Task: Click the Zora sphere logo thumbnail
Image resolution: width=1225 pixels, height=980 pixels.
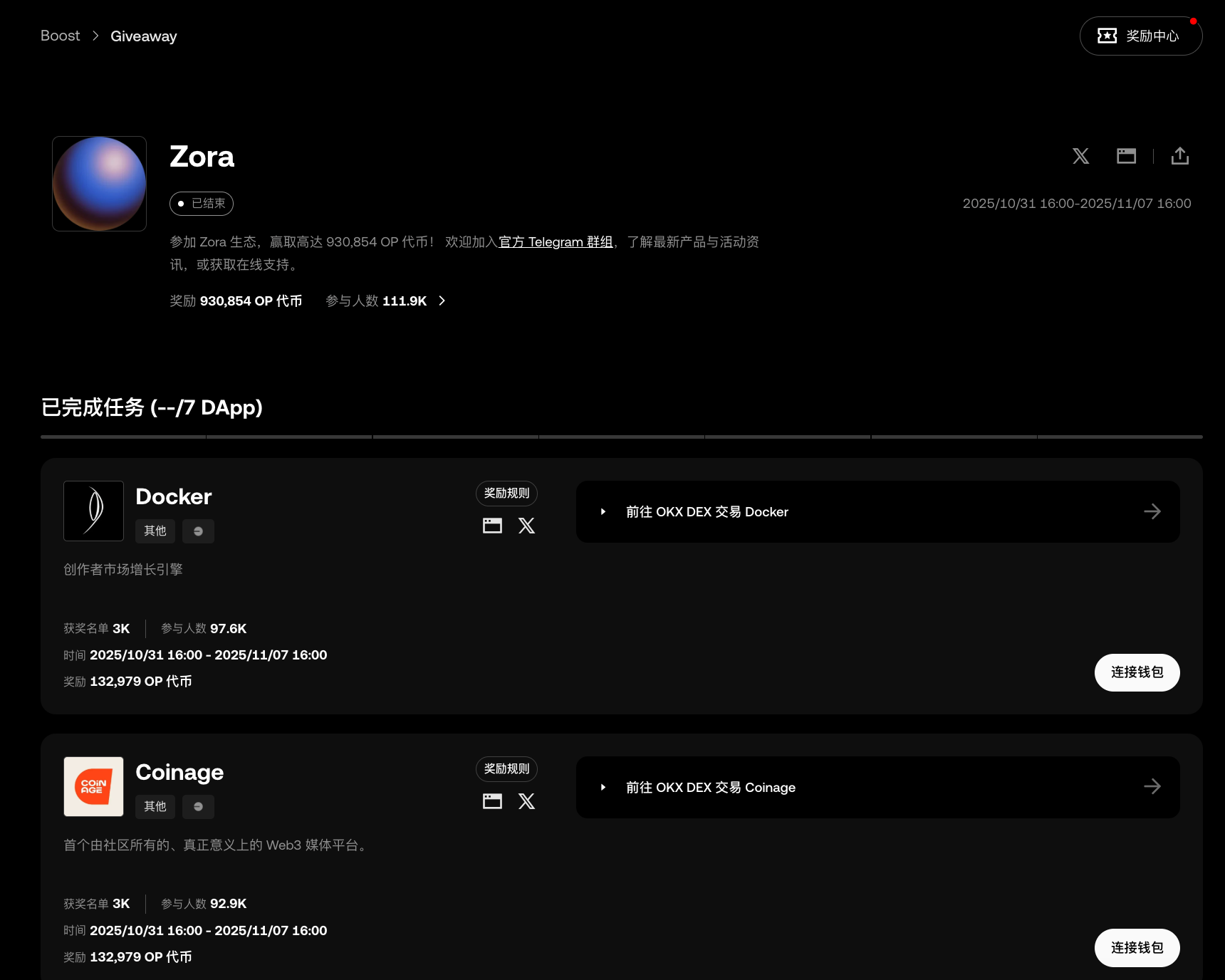Action: 100,184
